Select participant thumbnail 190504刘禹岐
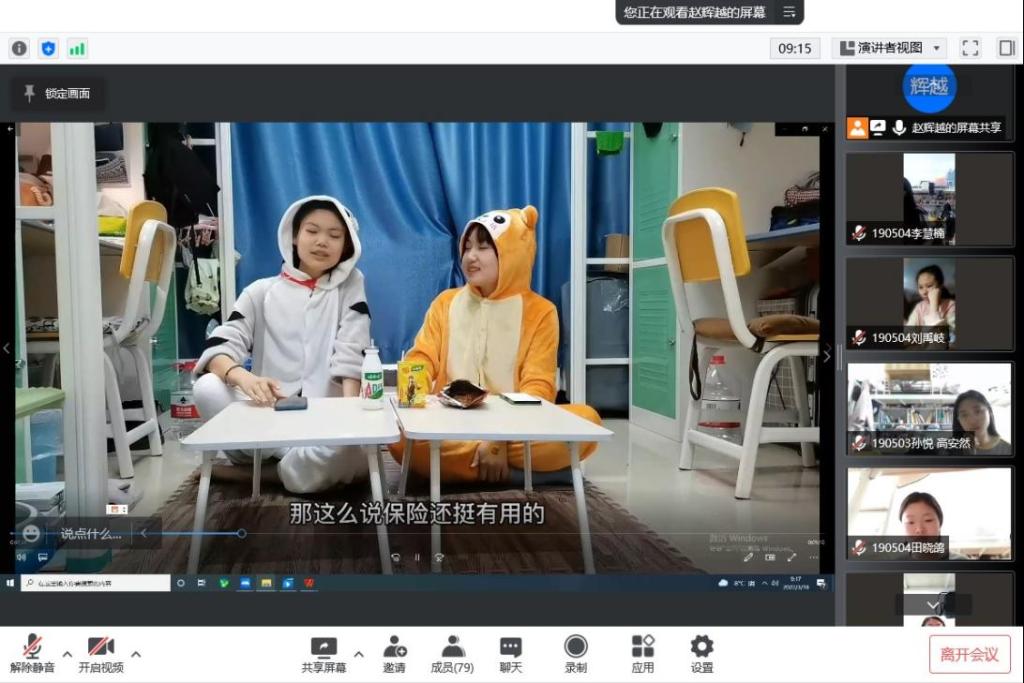The height and width of the screenshot is (683, 1024). 929,304
